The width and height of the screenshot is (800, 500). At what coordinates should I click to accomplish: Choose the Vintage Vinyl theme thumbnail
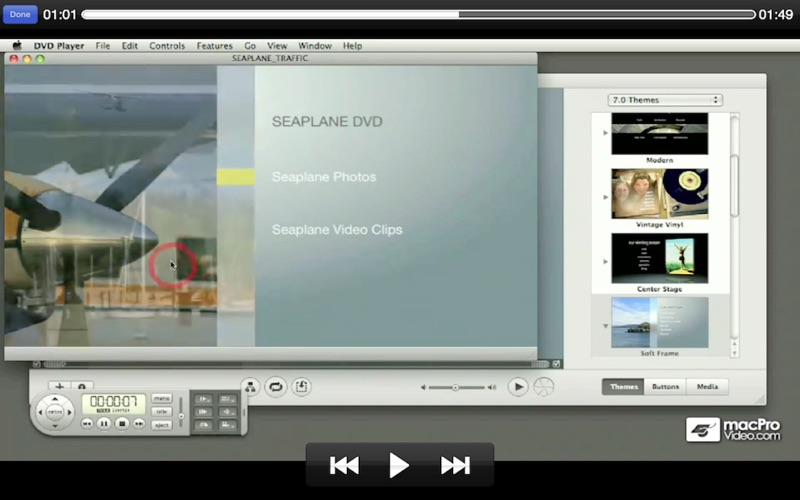660,194
